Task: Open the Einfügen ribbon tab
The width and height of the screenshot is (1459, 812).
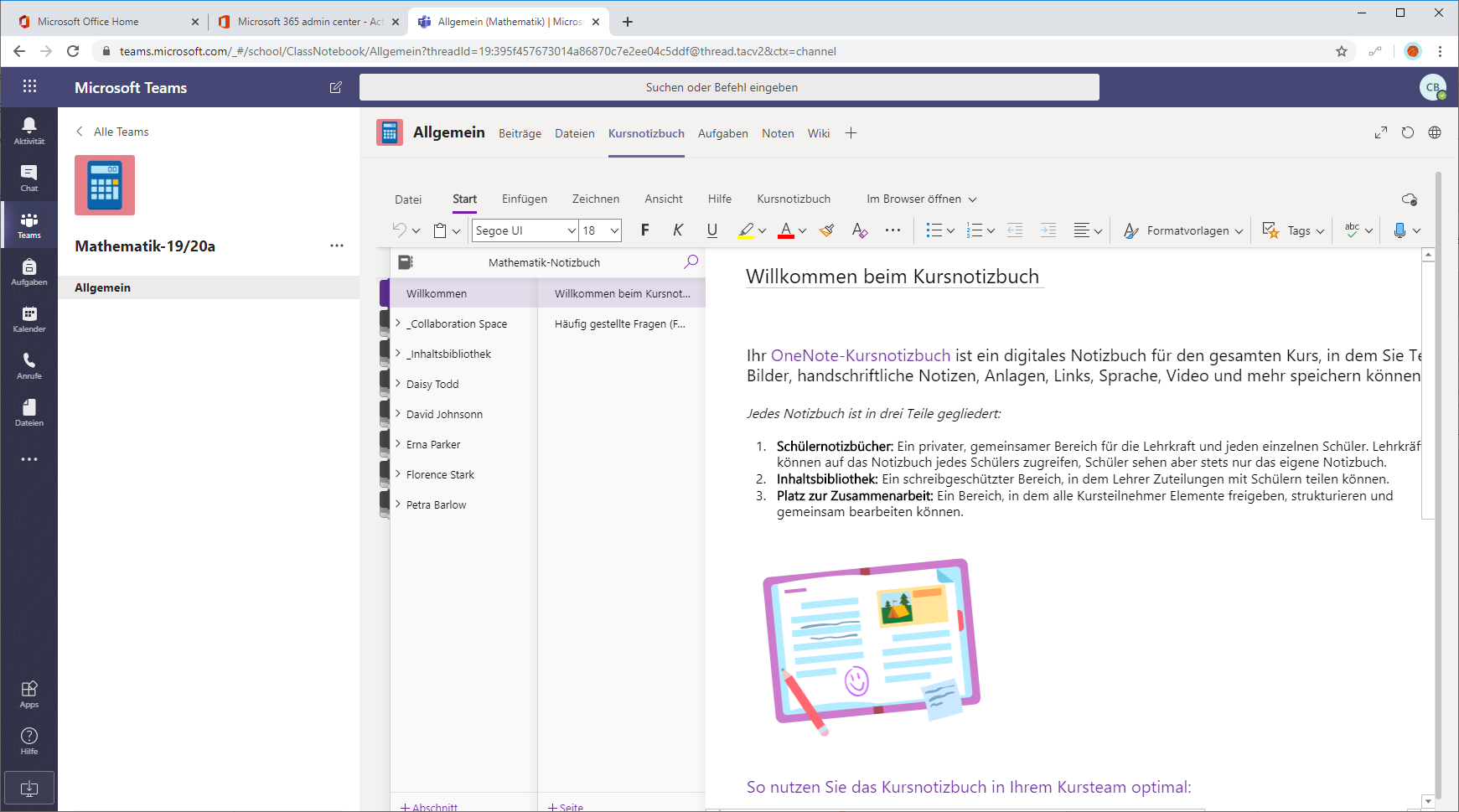Action: (525, 199)
